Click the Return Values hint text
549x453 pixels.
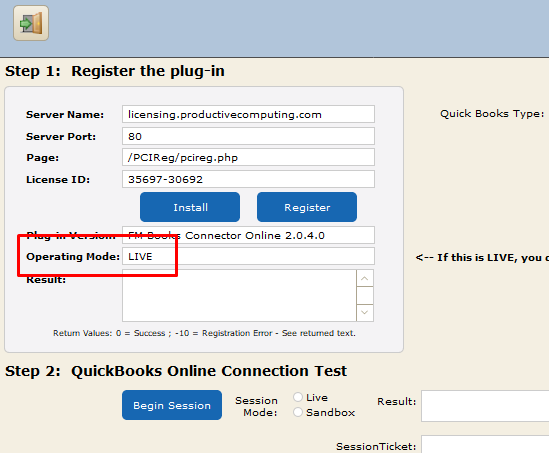coord(204,333)
